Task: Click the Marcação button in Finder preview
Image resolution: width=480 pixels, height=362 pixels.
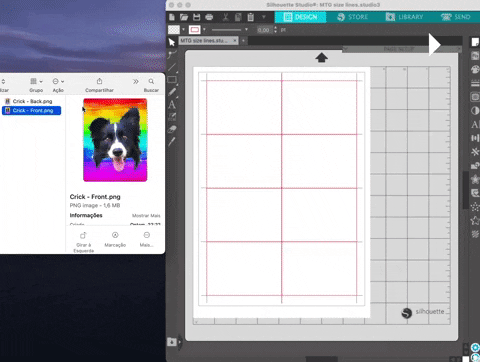Action: 115,240
